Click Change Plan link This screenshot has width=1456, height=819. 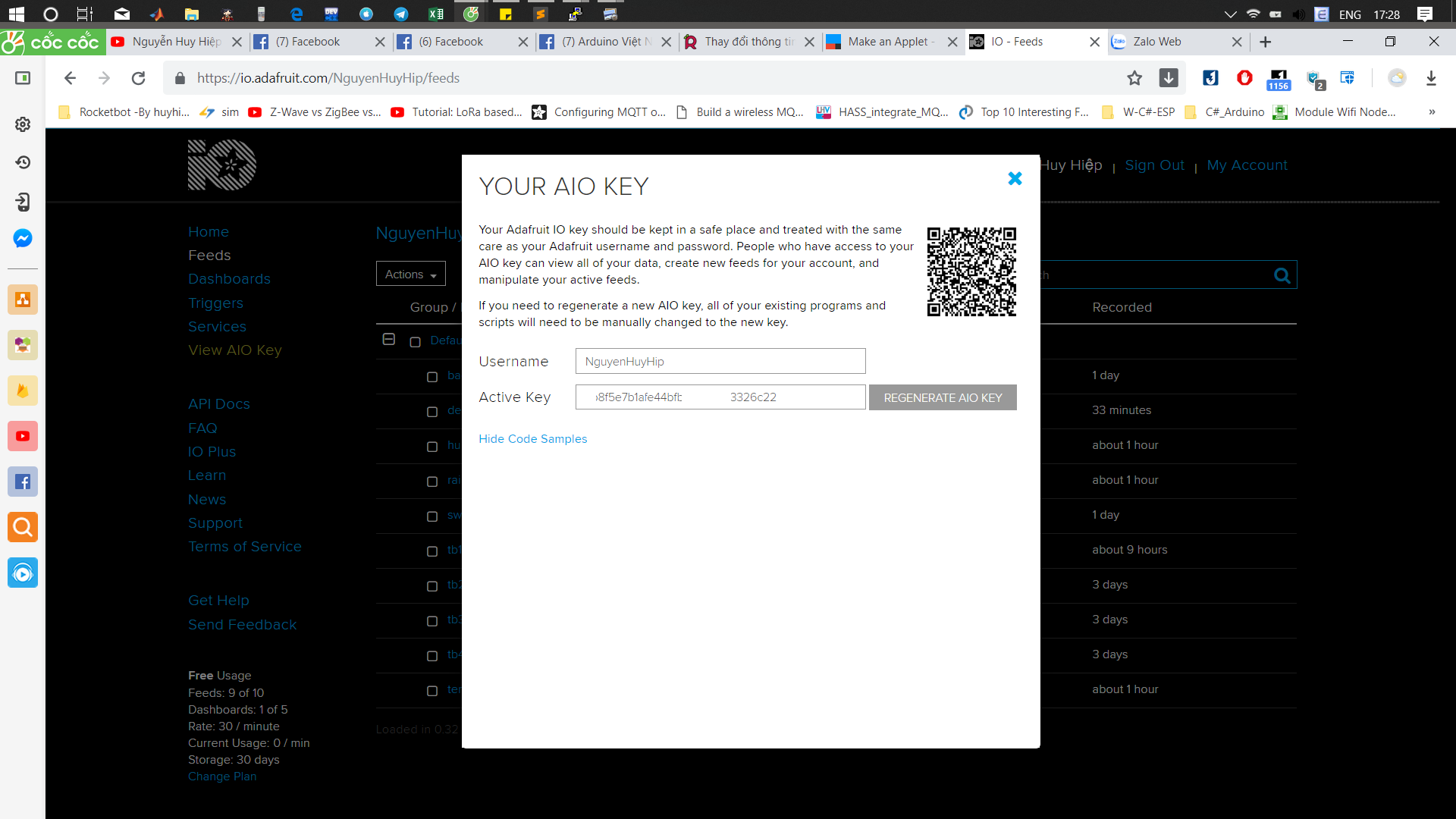tap(222, 777)
